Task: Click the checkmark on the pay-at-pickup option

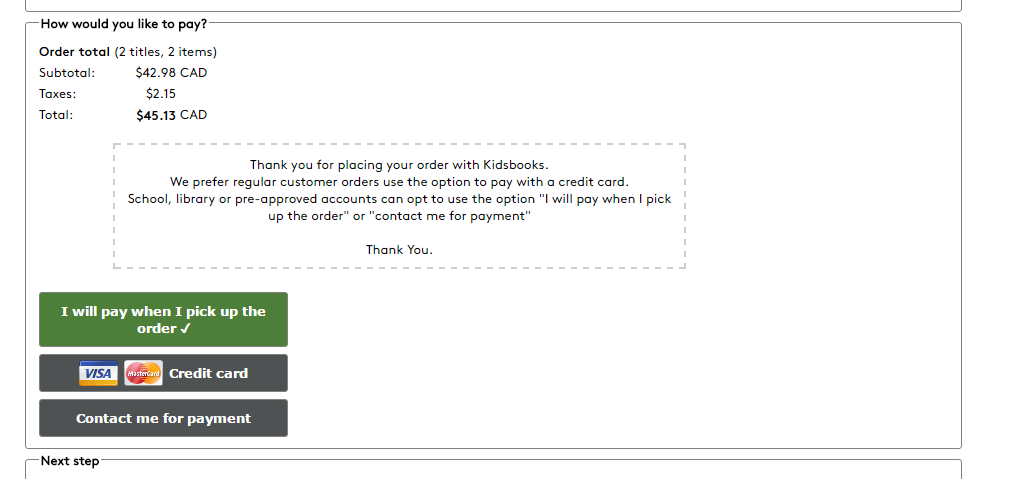Action: (x=184, y=329)
